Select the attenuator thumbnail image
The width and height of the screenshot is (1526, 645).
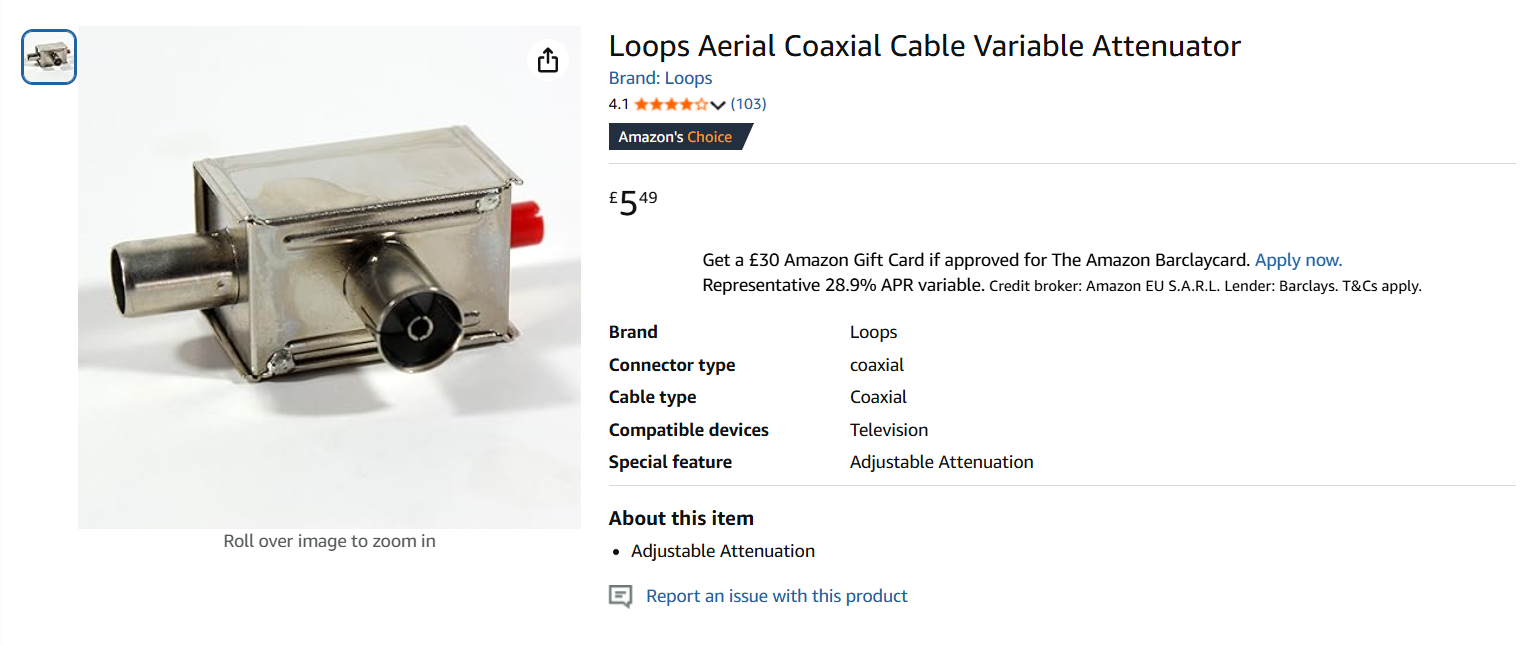tap(49, 57)
